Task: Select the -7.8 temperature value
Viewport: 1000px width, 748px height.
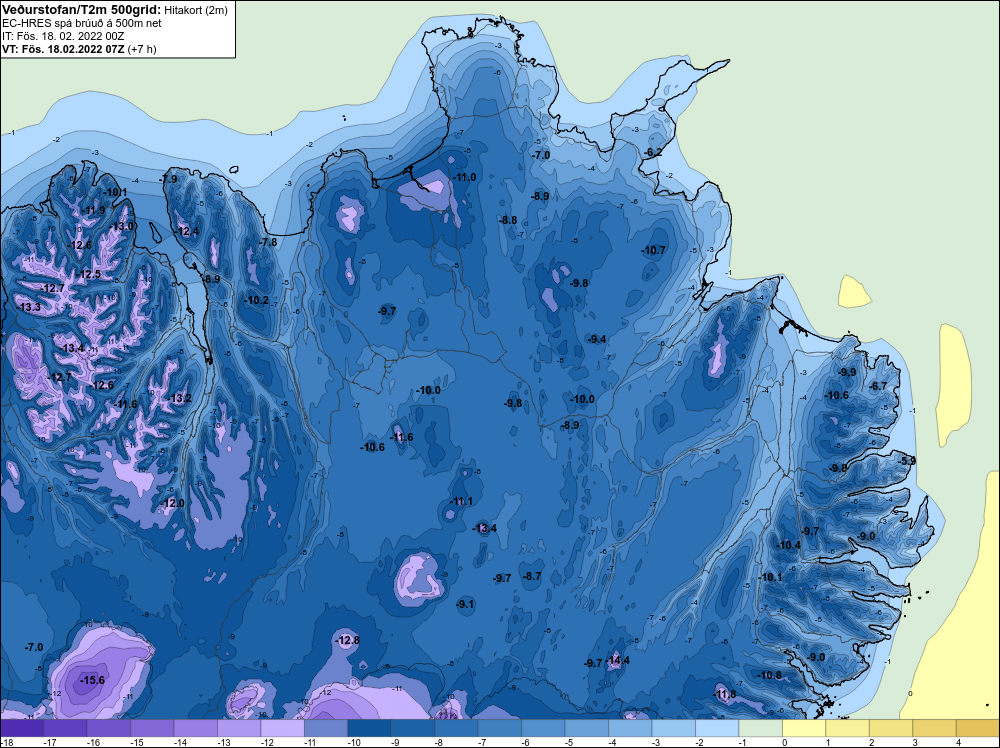Action: coord(268,242)
